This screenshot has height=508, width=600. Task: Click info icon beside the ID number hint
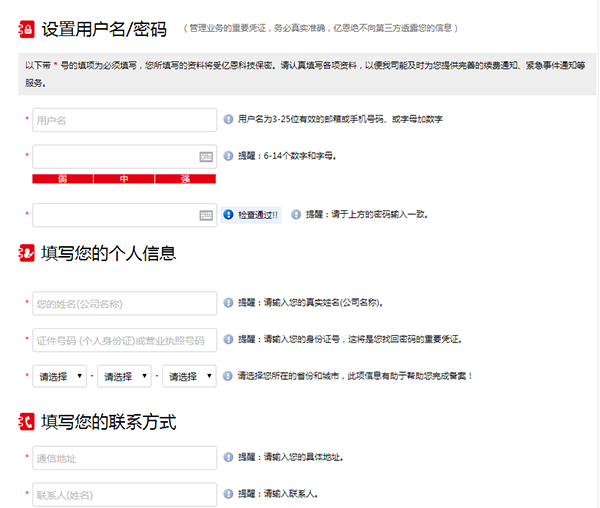(x=229, y=340)
